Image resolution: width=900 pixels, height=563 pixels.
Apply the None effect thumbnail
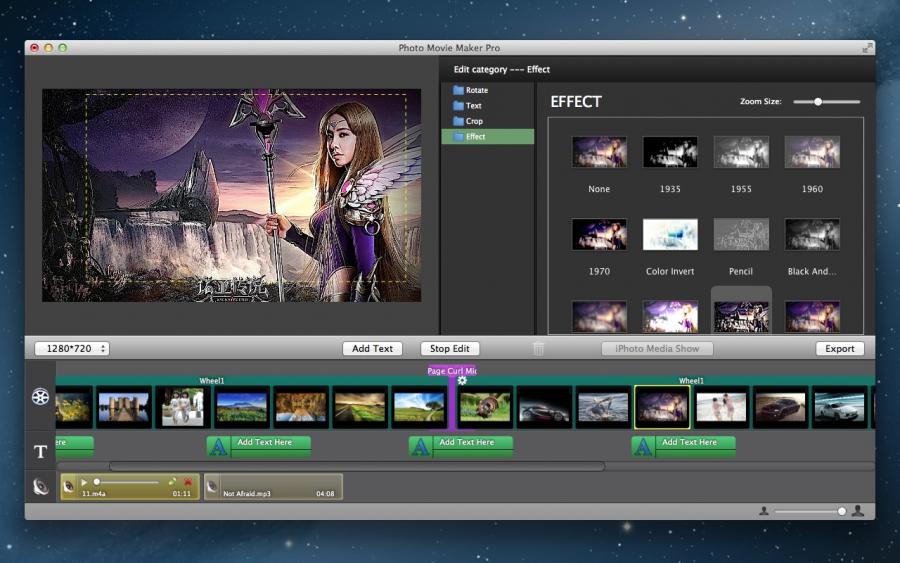599,152
